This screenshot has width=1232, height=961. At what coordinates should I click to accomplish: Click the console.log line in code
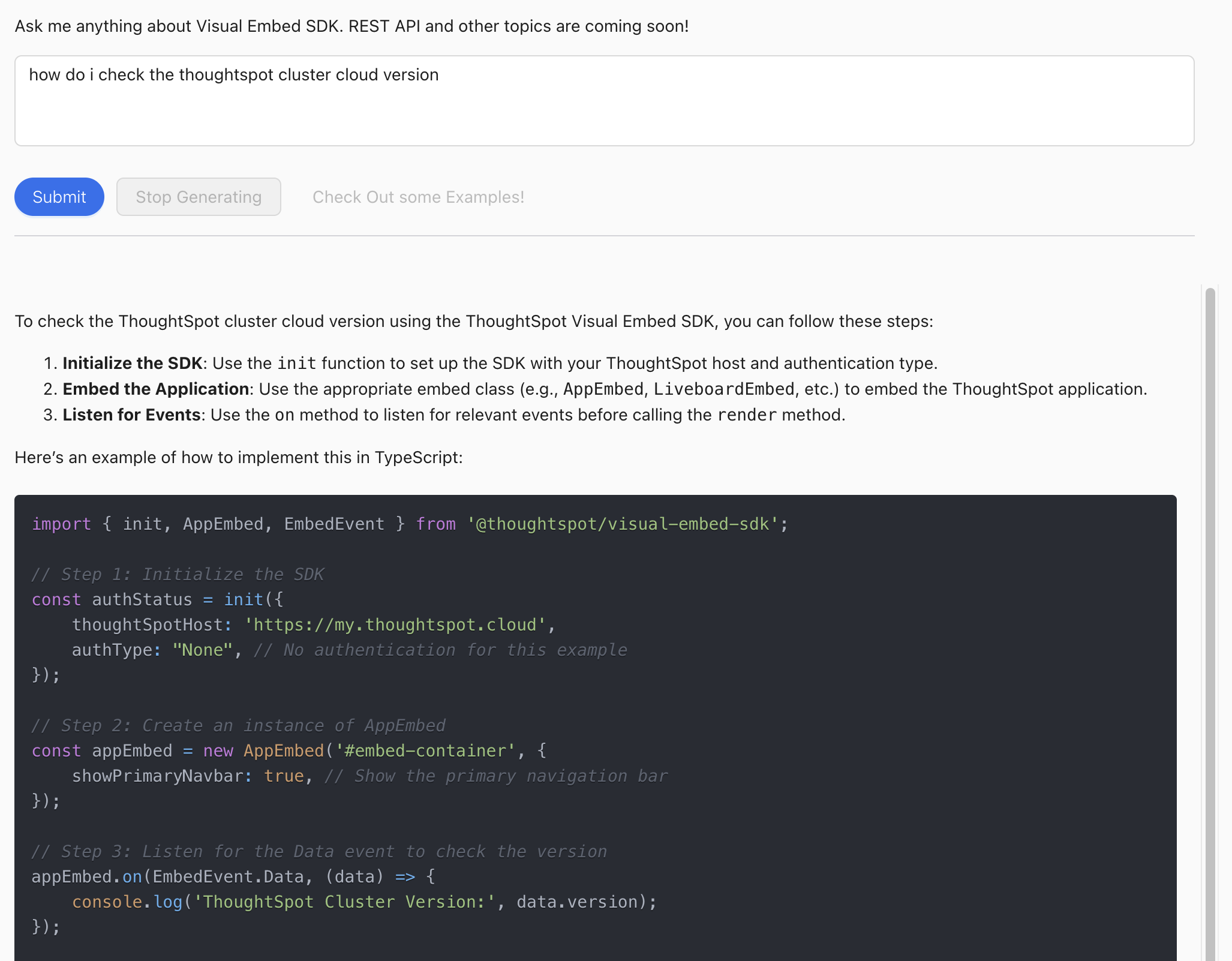364,902
